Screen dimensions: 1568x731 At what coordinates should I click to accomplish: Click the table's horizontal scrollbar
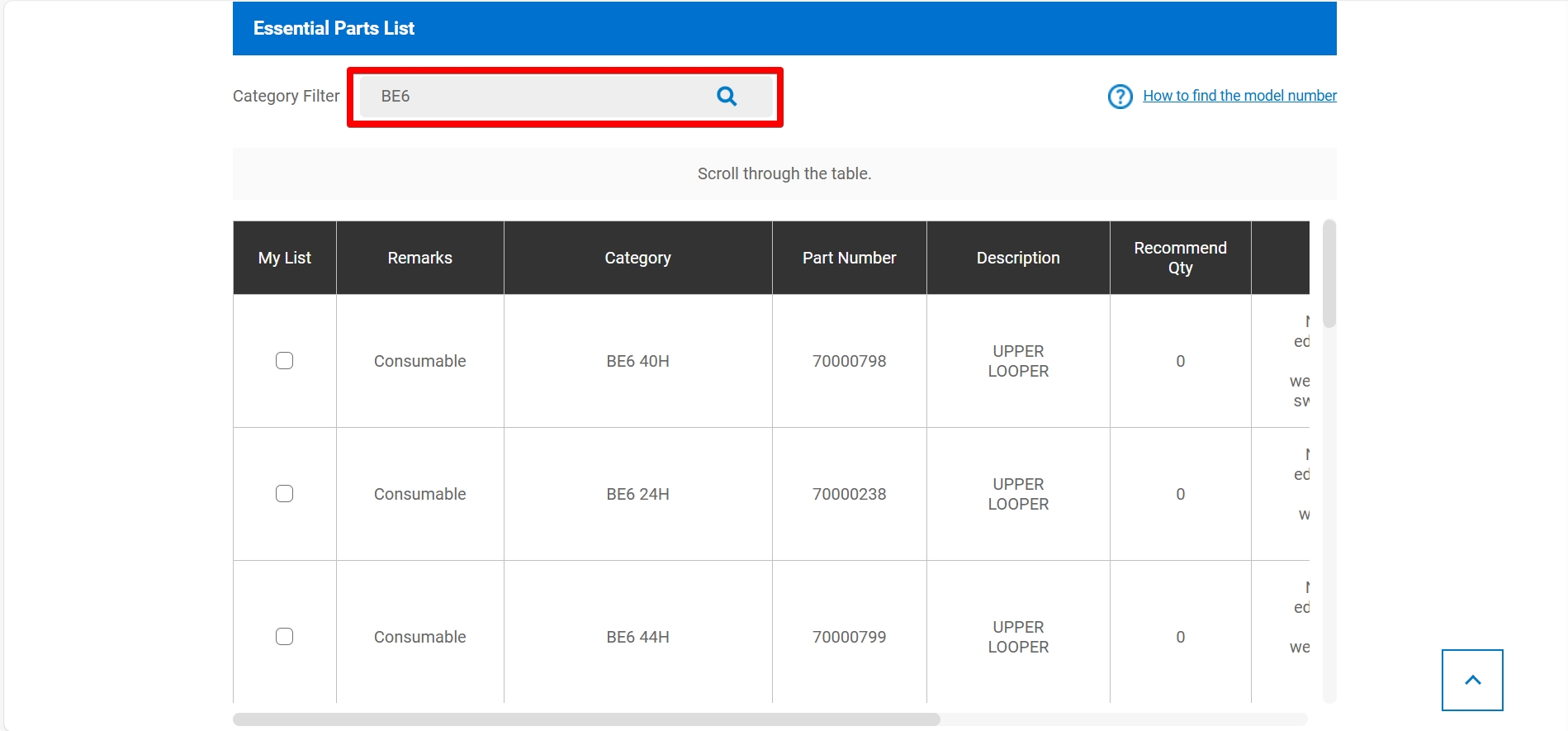pyautogui.click(x=586, y=719)
